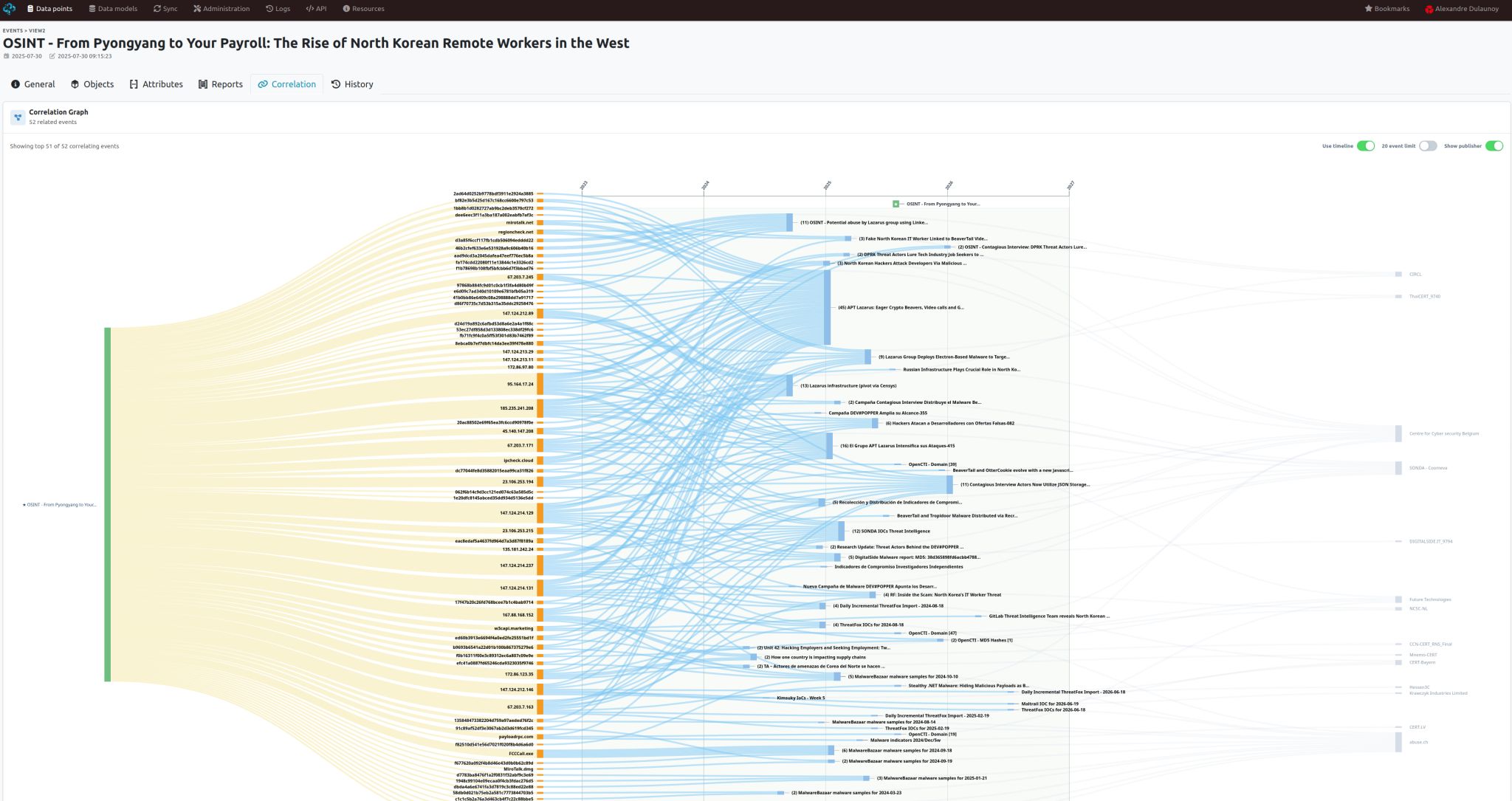
Task: Switch to the History tab
Action: pyautogui.click(x=352, y=84)
